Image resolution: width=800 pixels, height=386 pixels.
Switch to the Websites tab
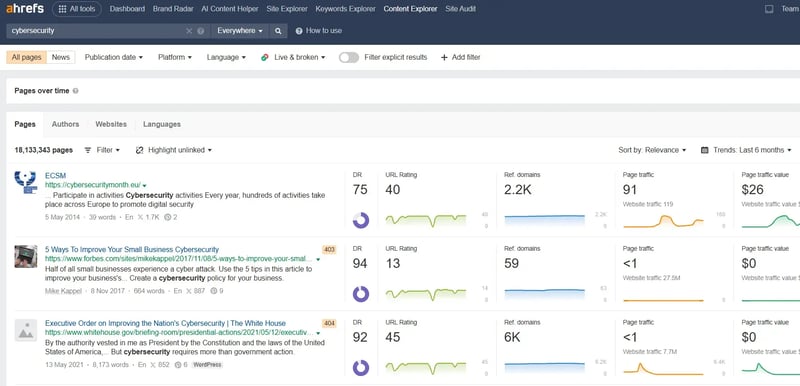[111, 124]
